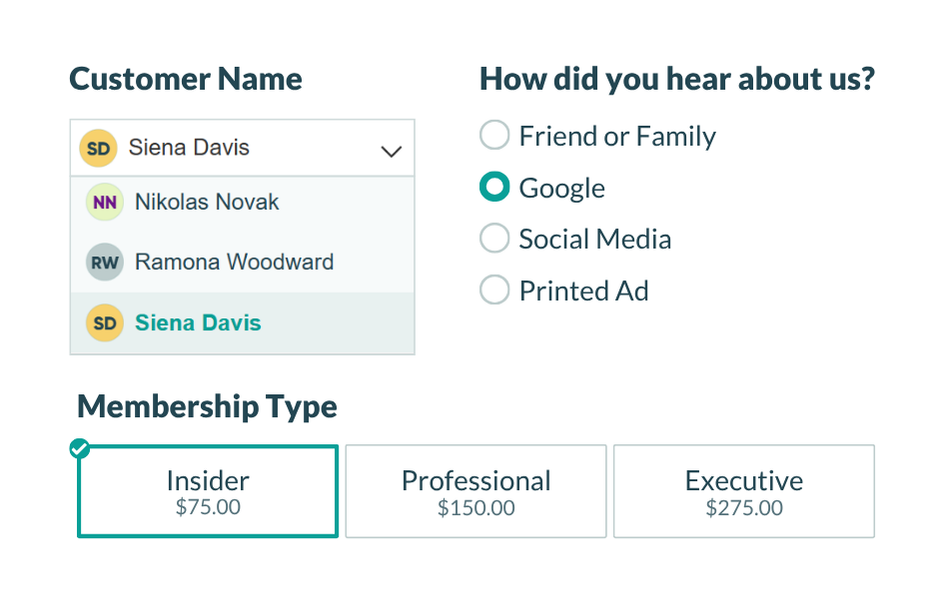Click the selected Insider $75.00 membership card

tap(207, 491)
